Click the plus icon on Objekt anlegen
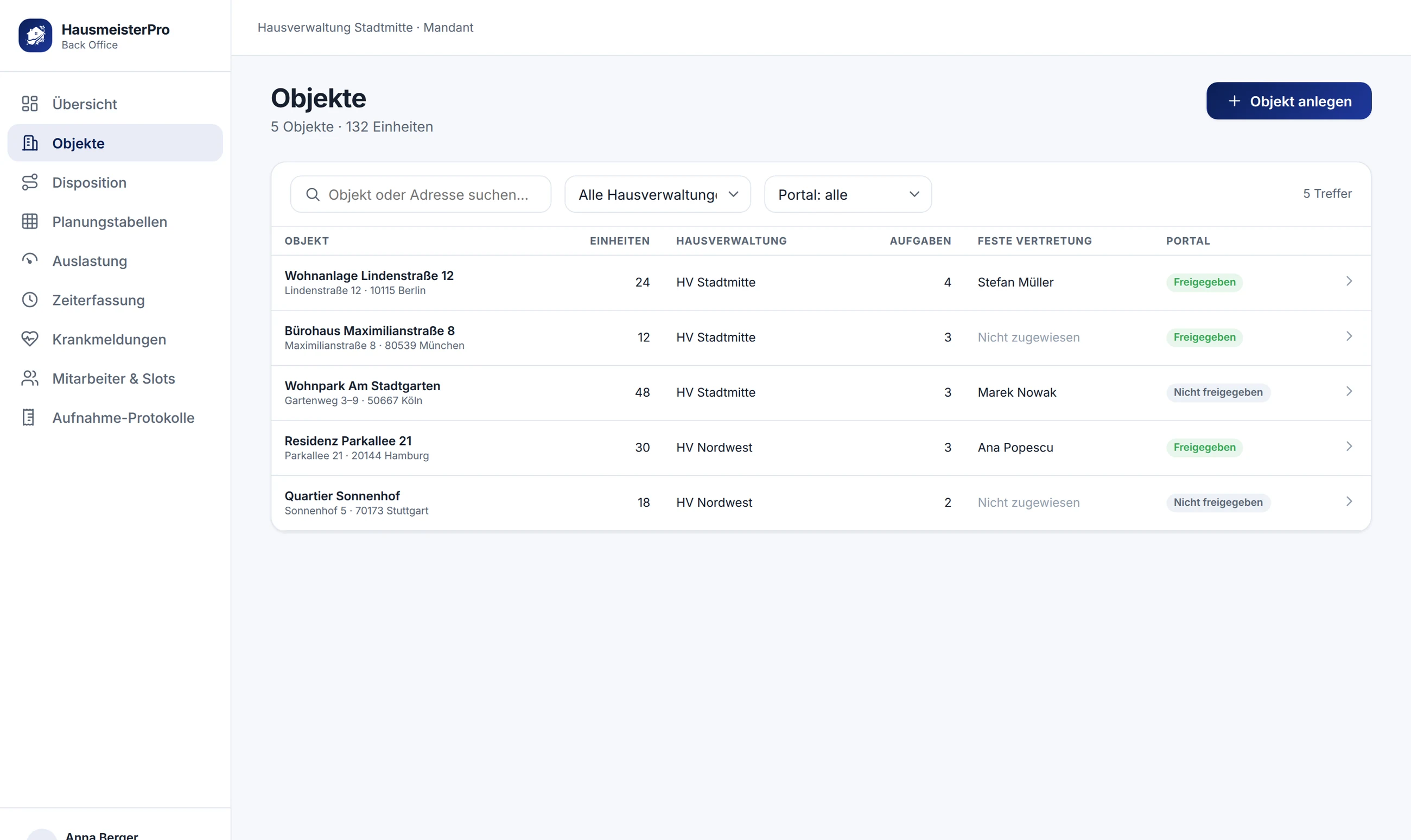Viewport: 1411px width, 840px height. click(x=1235, y=101)
